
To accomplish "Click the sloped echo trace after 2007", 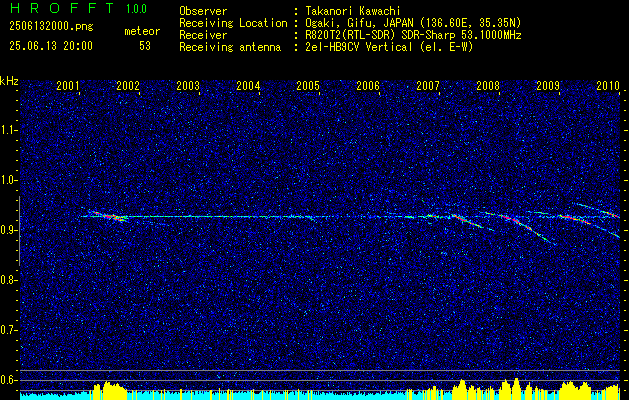I will point(467,221).
